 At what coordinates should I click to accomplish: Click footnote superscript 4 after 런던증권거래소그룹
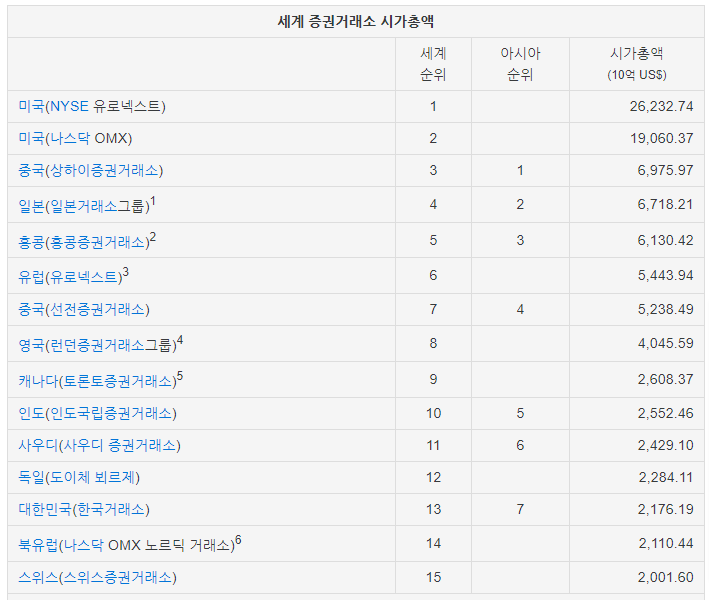[180, 340]
